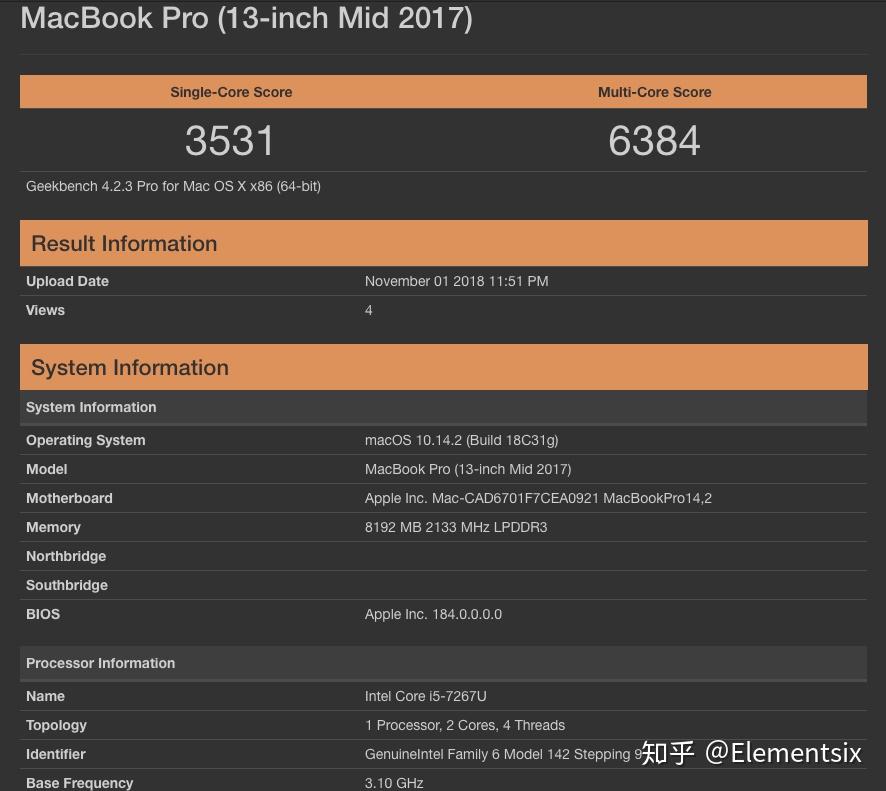Click the Model value MacBook Pro (13-inch Mid 2017)
The image size is (886, 791).
468,470
